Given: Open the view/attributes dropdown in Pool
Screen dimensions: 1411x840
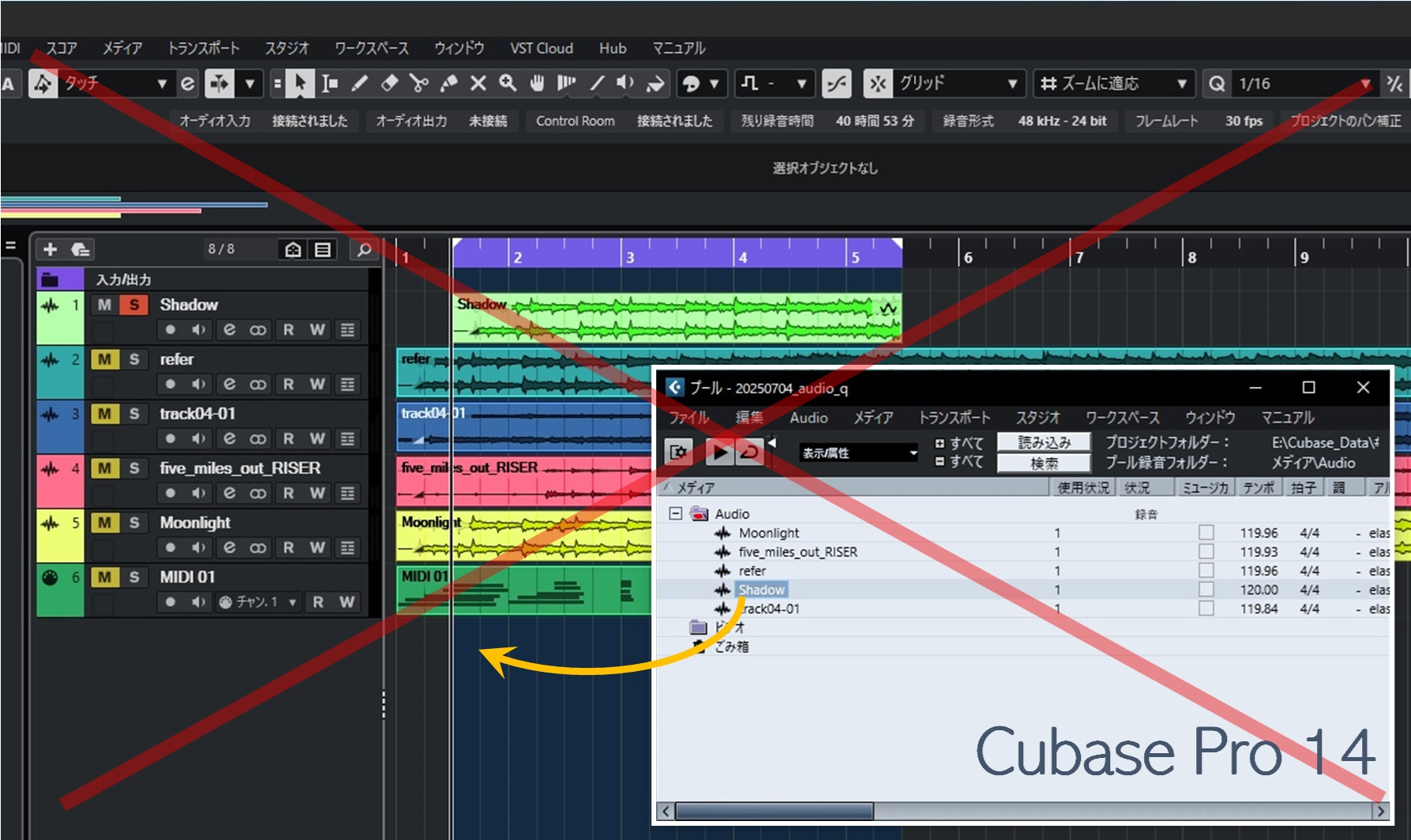Looking at the screenshot, I should point(859,452).
